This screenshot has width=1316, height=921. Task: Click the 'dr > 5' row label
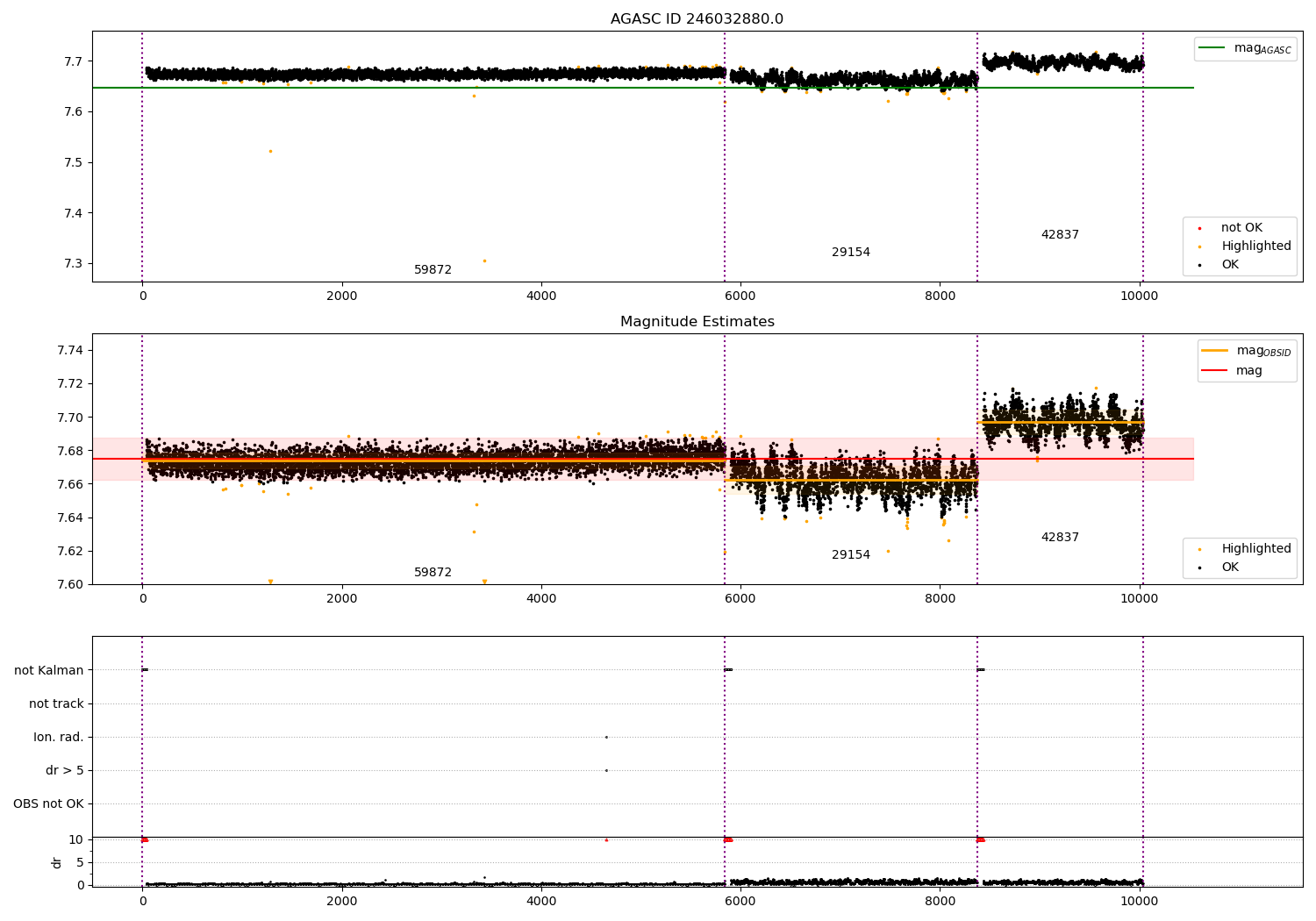(x=65, y=770)
